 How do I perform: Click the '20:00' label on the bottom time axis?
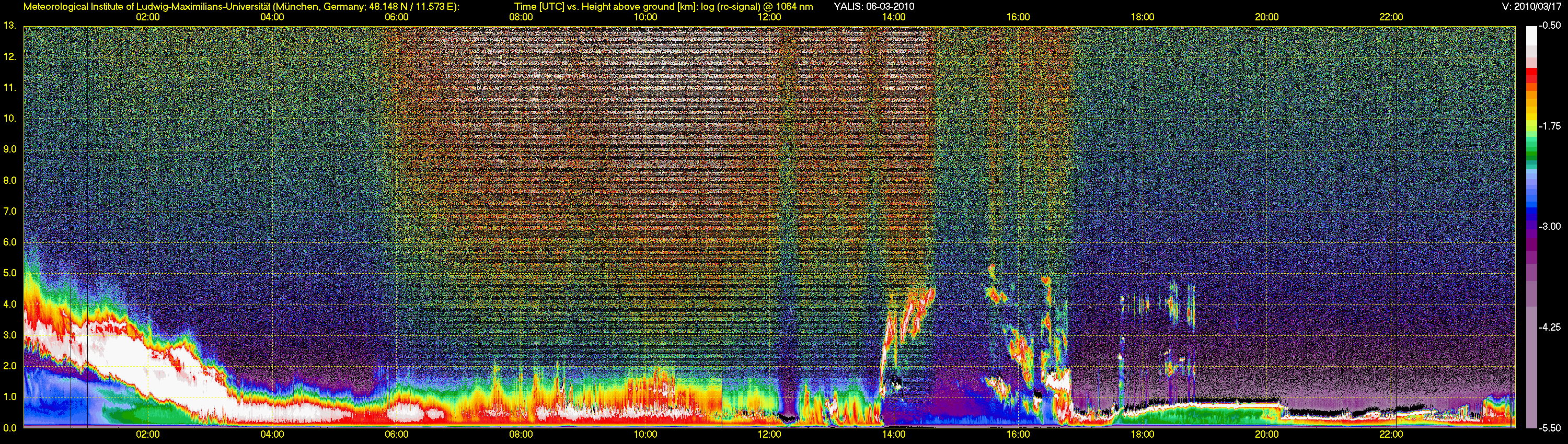(x=1267, y=435)
